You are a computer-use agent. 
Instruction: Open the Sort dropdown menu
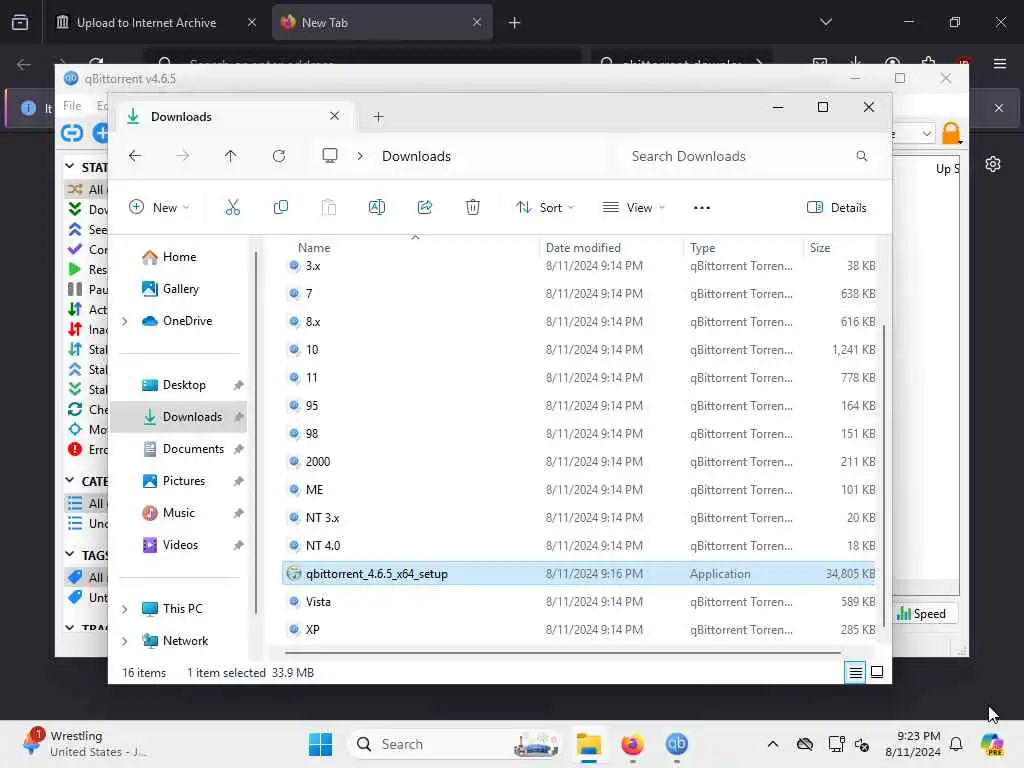545,208
